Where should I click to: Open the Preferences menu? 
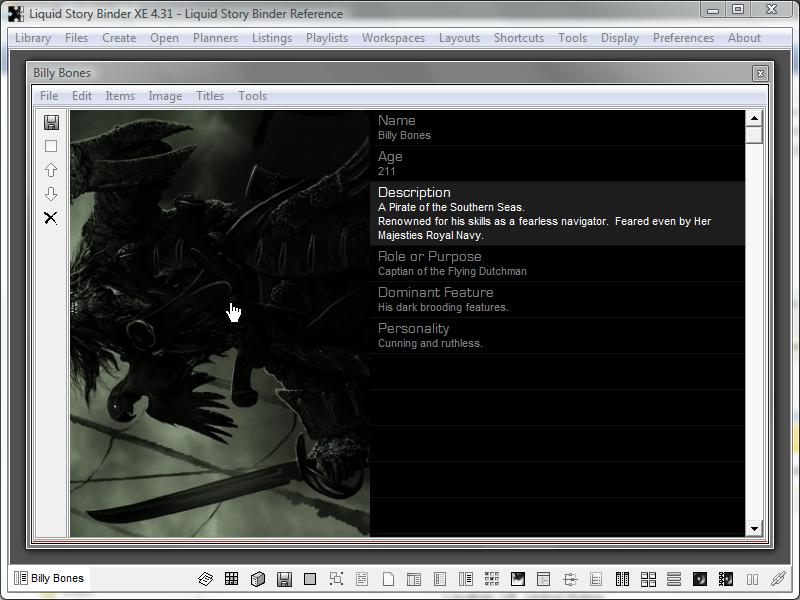click(683, 38)
